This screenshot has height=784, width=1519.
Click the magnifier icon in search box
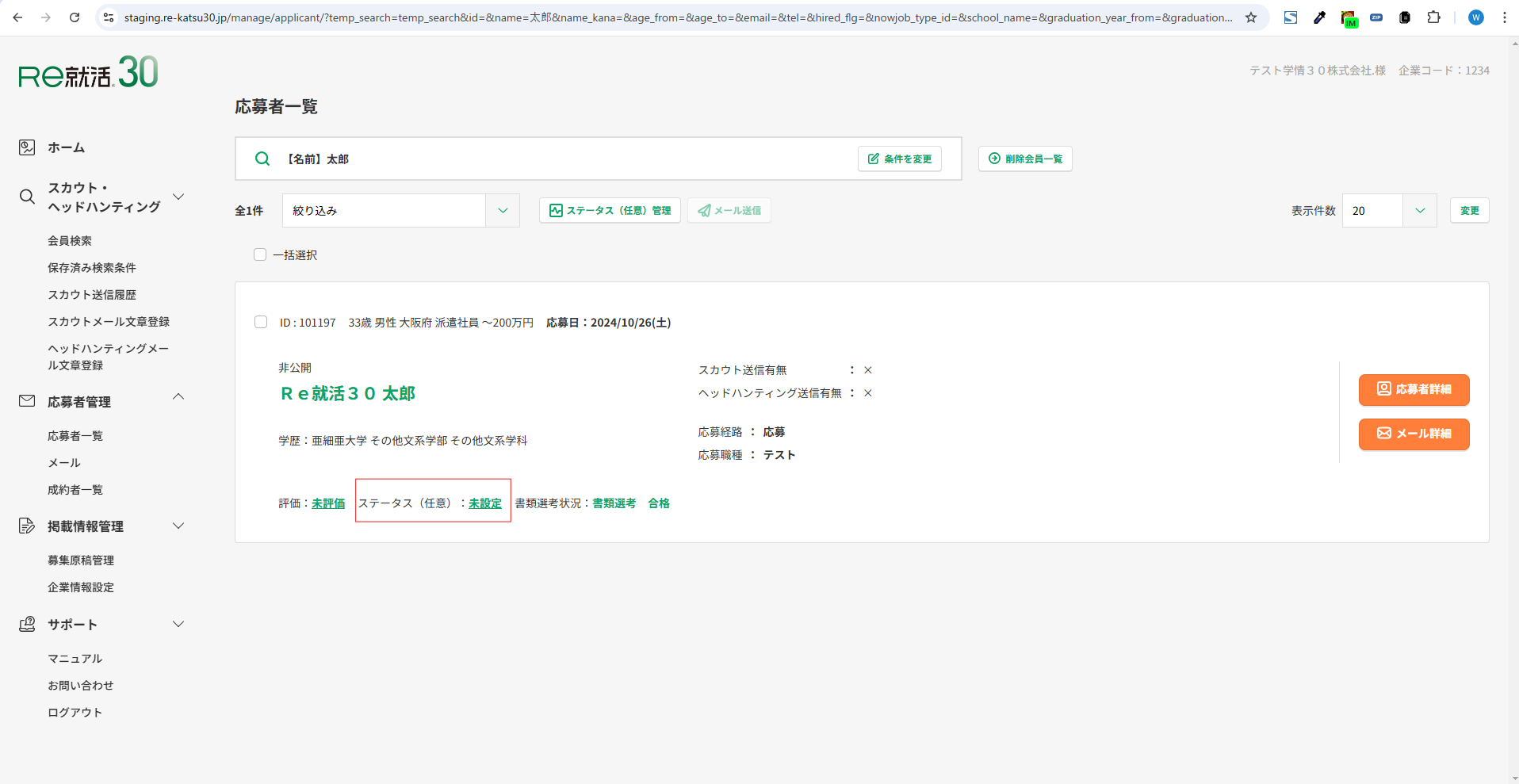262,159
